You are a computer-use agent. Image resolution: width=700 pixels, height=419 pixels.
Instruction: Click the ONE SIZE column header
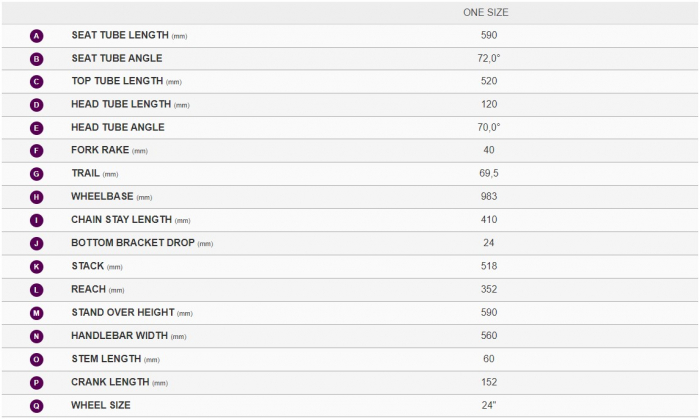click(486, 12)
